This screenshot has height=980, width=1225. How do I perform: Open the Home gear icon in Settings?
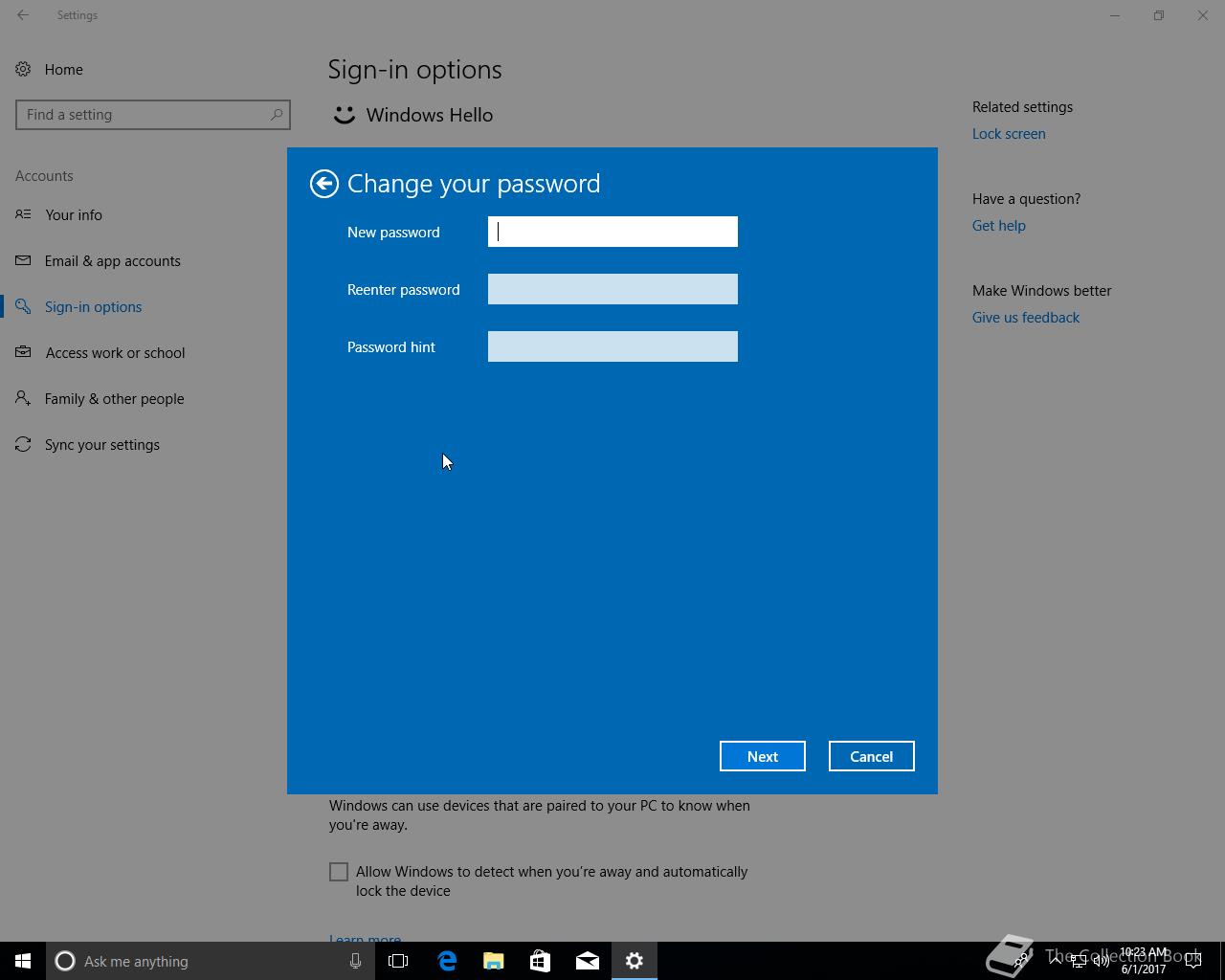click(x=23, y=69)
